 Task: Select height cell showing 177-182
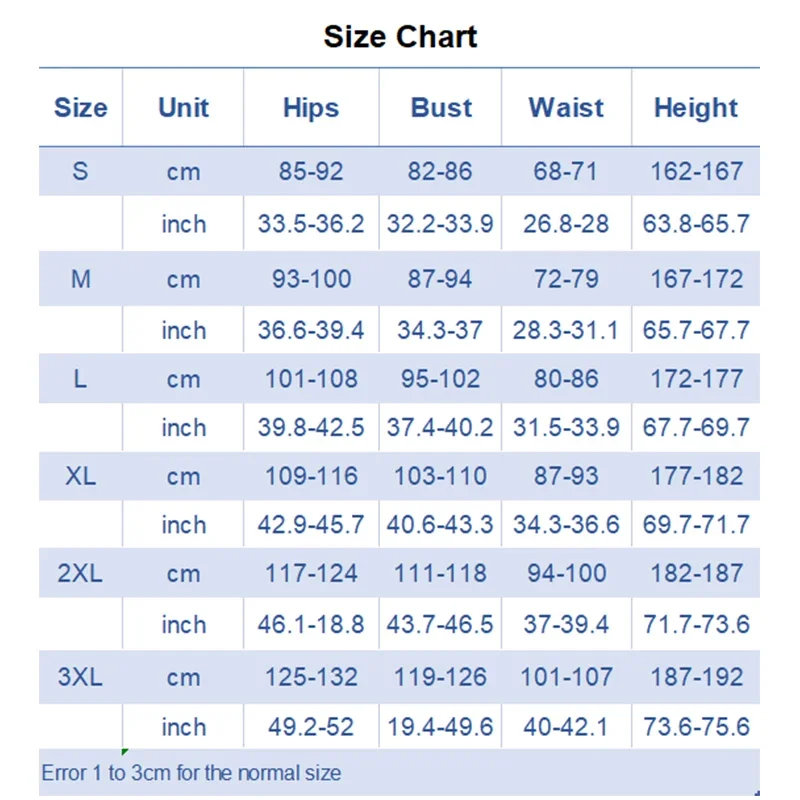tap(696, 476)
